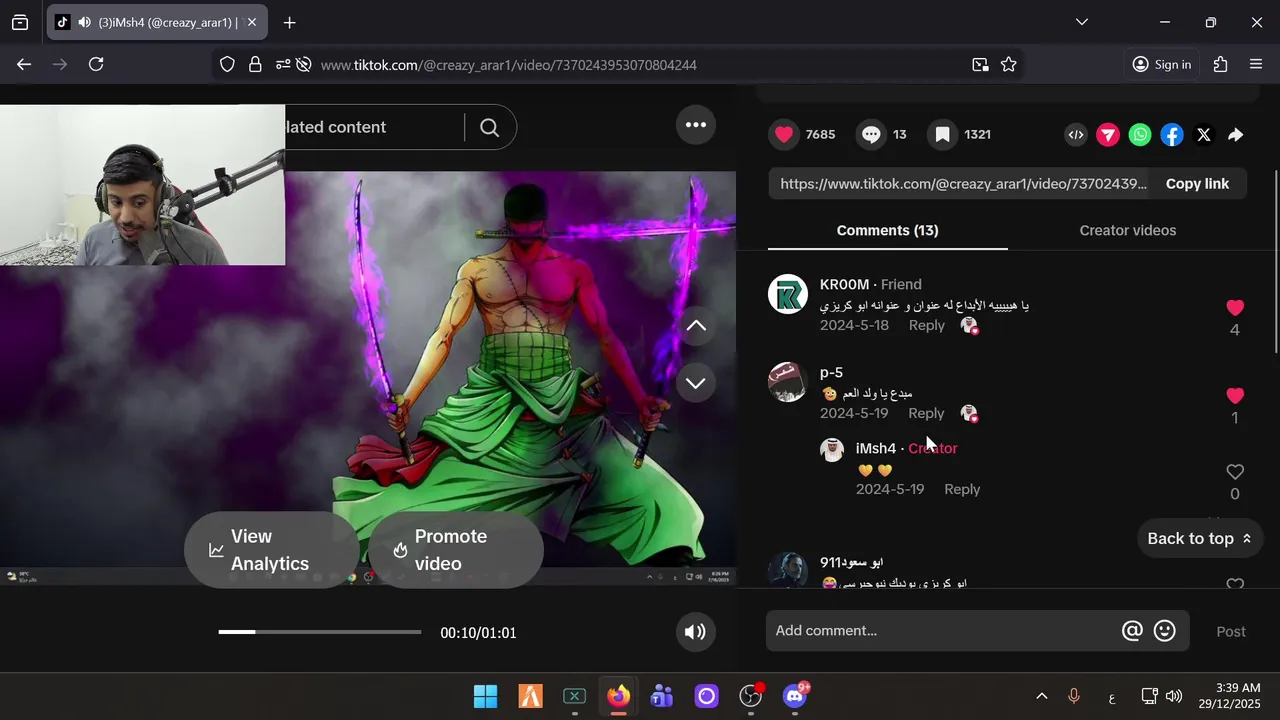Open comments via the speech bubble icon
This screenshot has height=720, width=1280.
(871, 134)
